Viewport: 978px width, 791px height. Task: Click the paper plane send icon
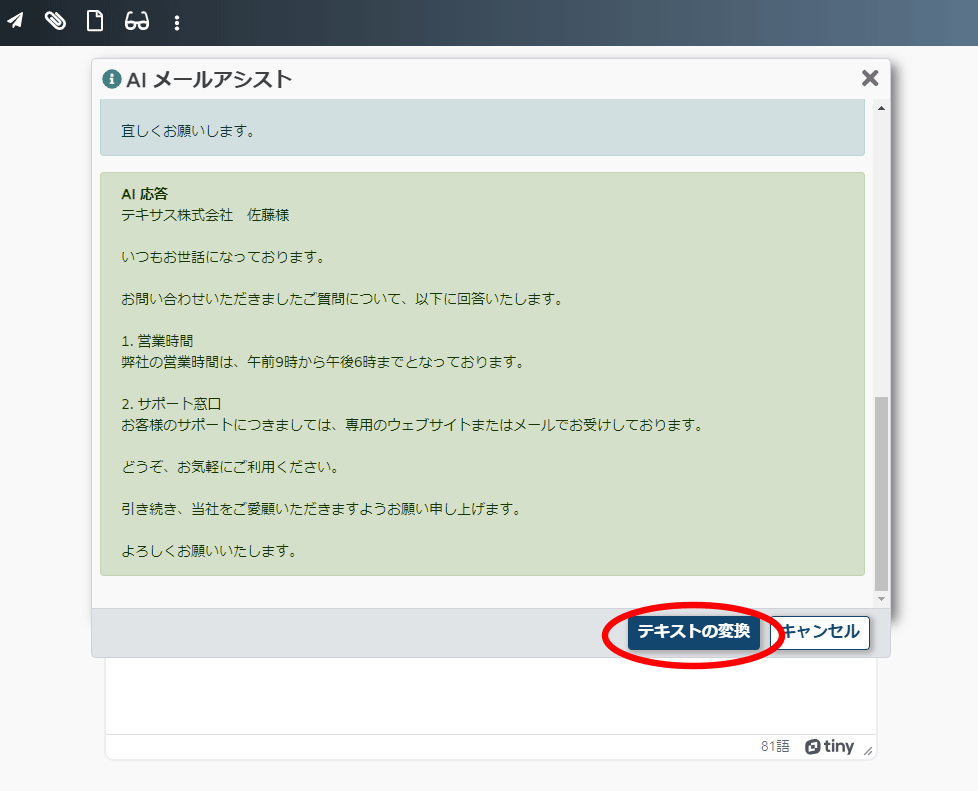coord(15,21)
